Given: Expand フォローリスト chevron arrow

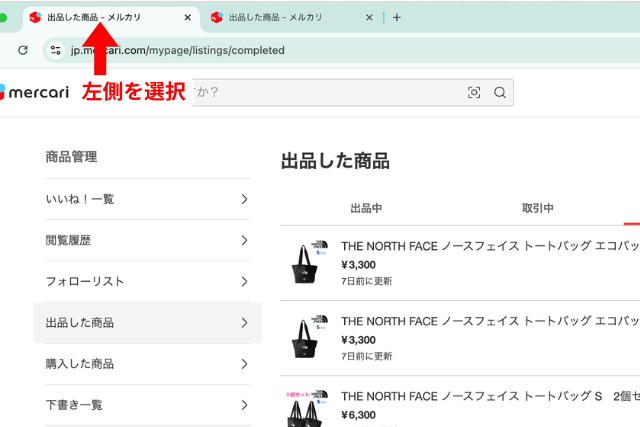Looking at the screenshot, I should pos(244,282).
